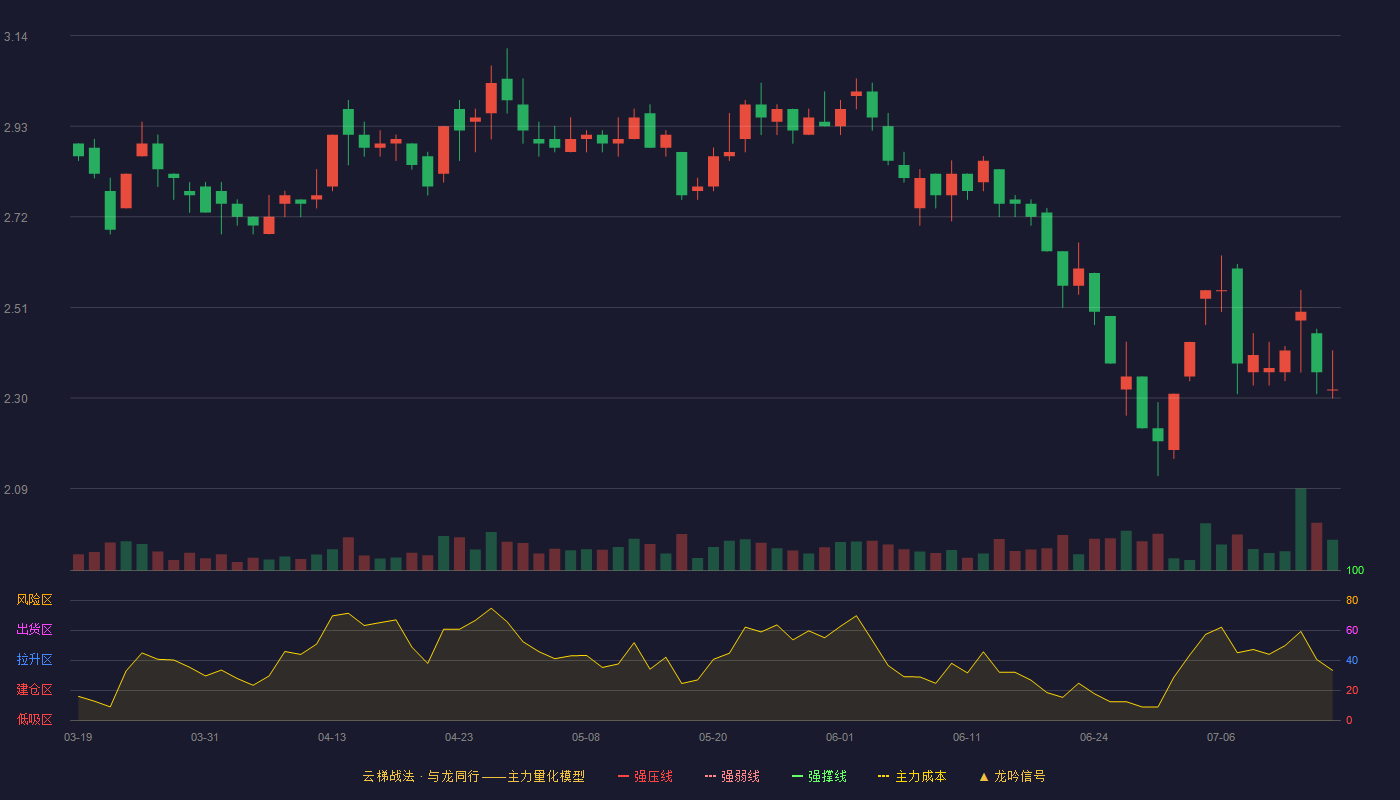1400x800 pixels.
Task: Click the 05-20 date label
Action: (713, 737)
